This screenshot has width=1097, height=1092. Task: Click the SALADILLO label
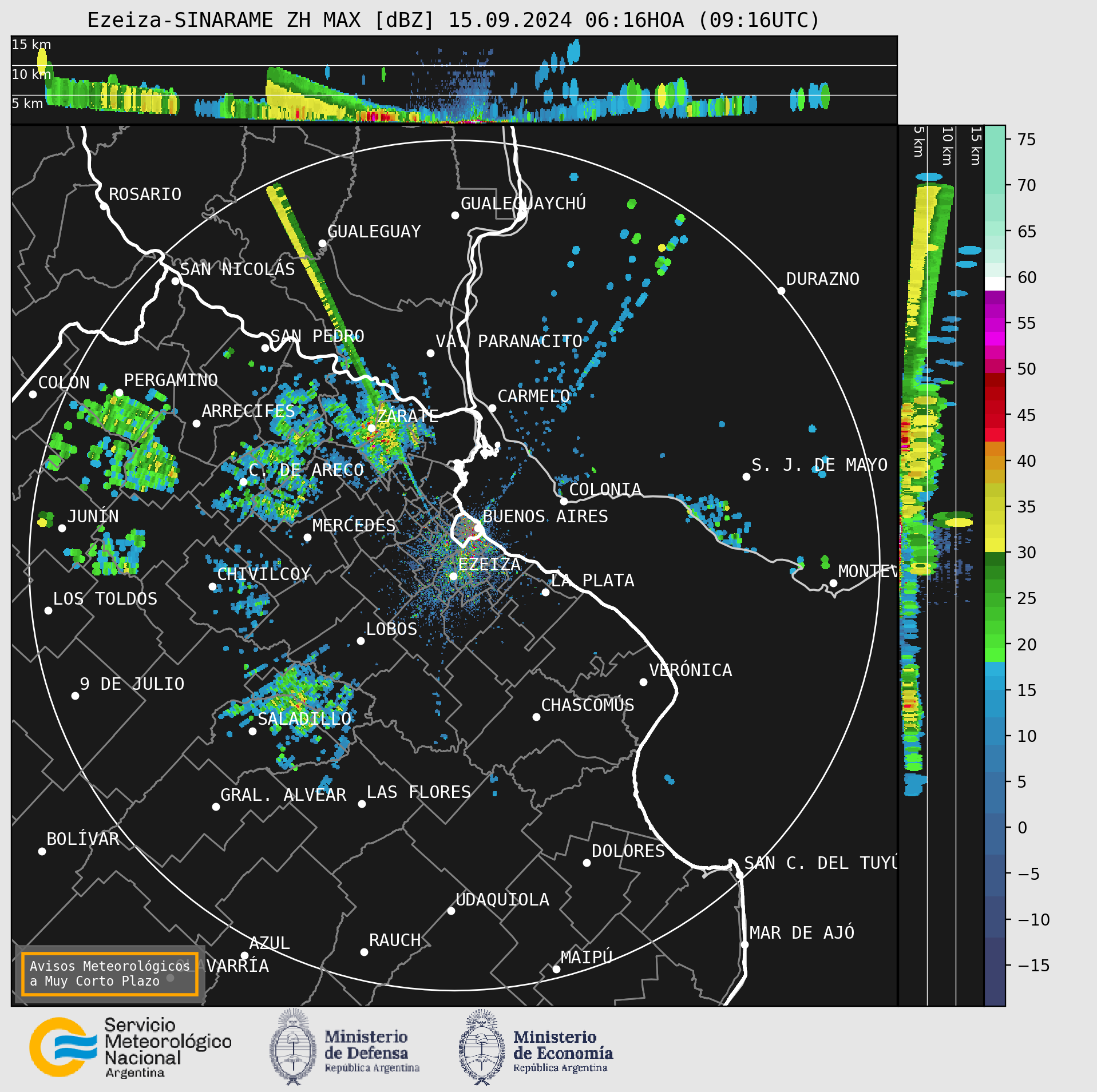coord(304,719)
